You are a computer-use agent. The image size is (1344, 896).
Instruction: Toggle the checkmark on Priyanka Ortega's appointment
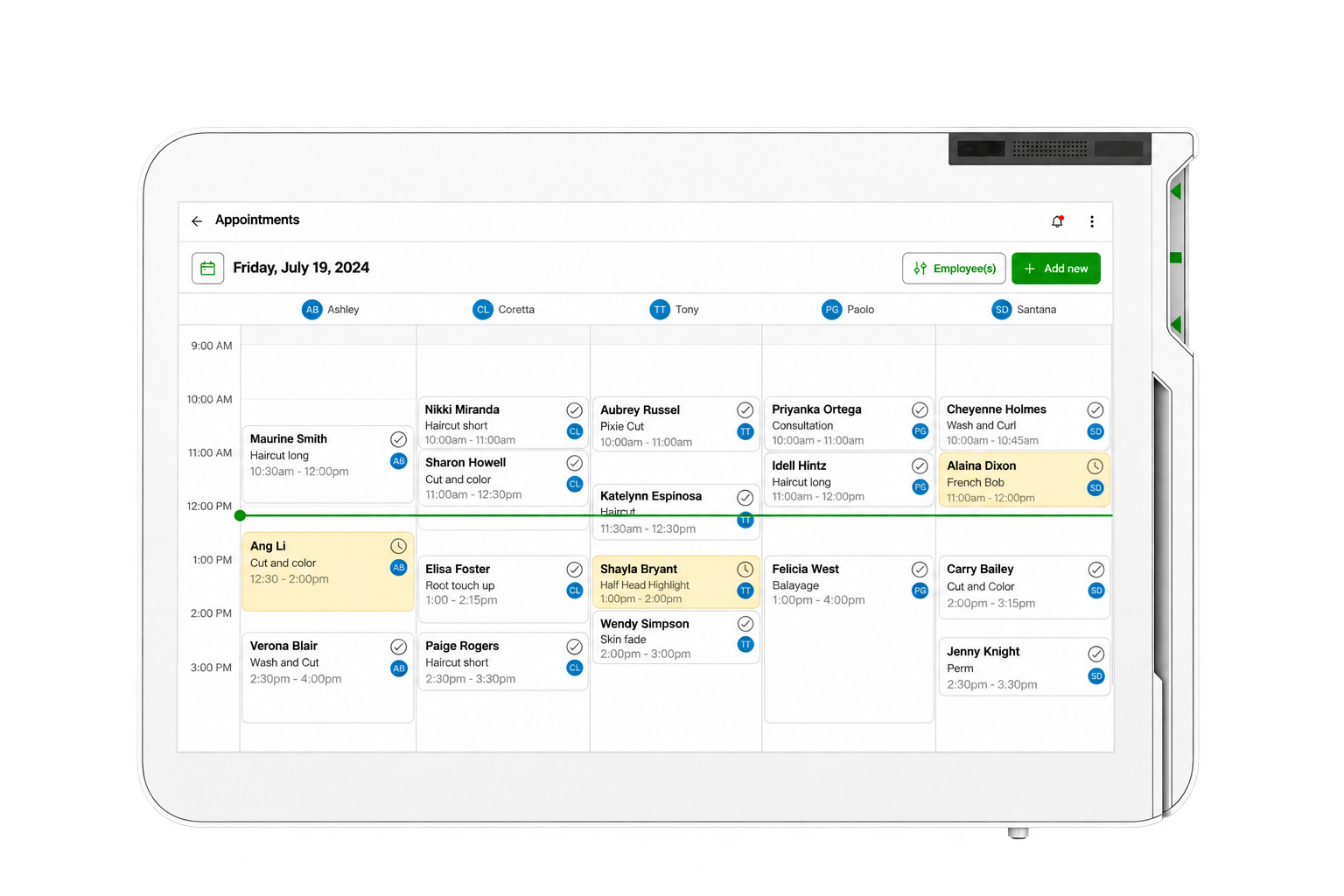(920, 409)
